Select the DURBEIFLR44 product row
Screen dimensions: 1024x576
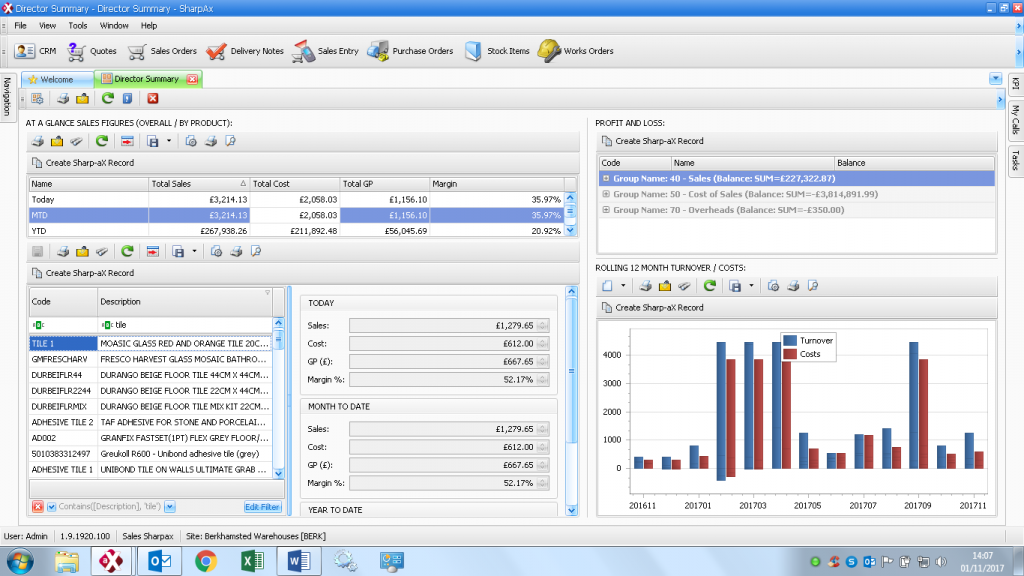click(x=151, y=375)
